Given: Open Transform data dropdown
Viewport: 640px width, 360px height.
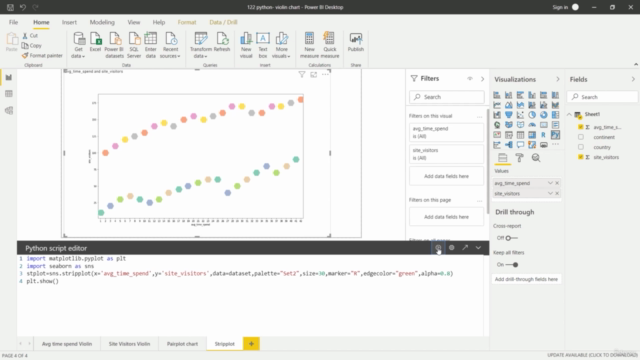Looking at the screenshot, I should point(200,45).
